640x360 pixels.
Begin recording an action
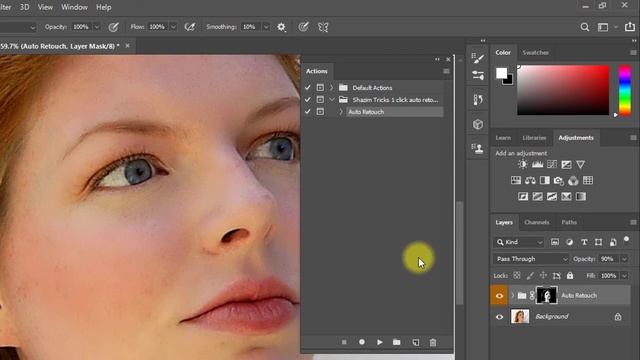click(362, 342)
